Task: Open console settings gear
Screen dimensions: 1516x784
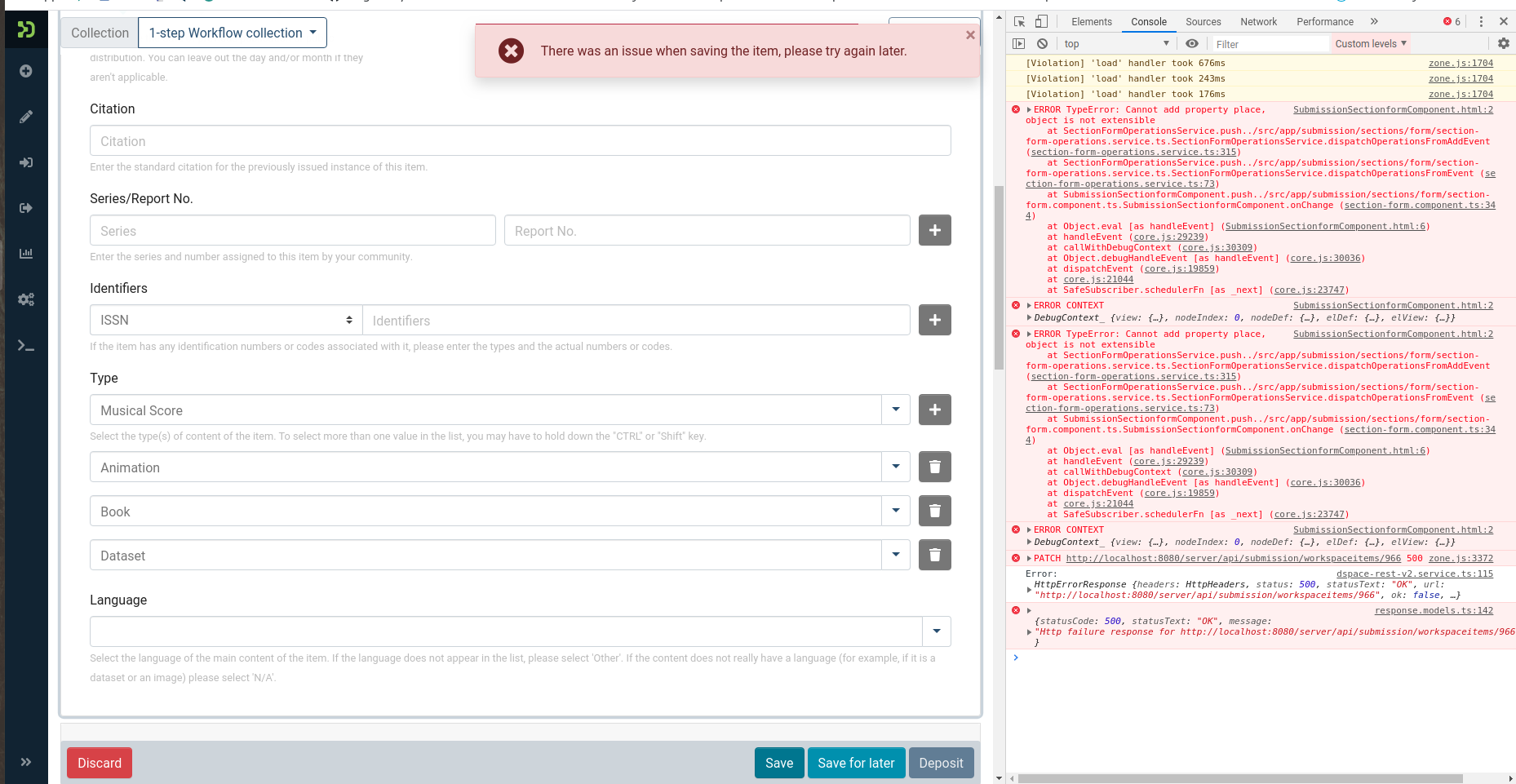Action: coord(1504,44)
